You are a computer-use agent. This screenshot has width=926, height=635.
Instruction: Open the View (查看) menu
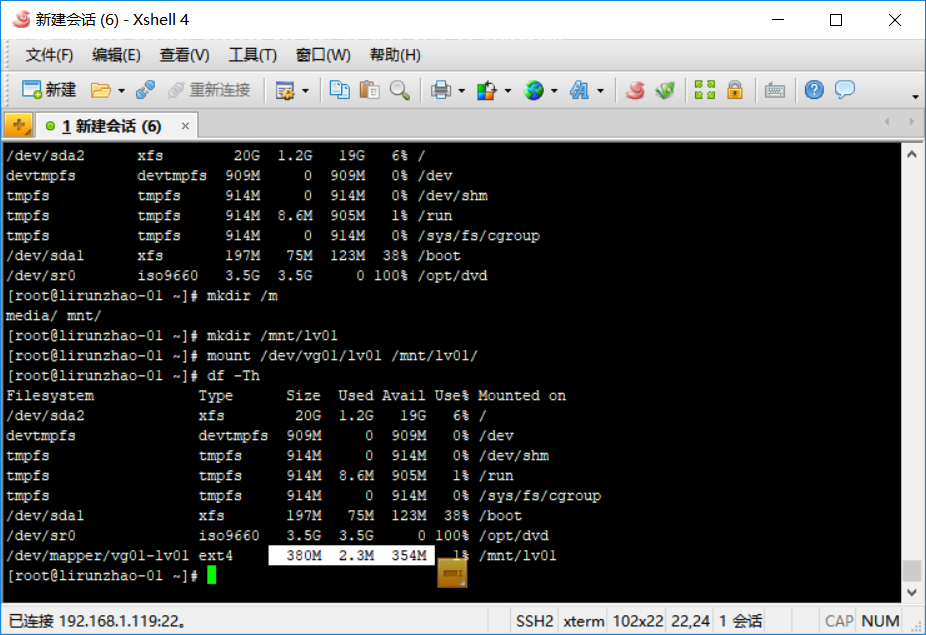184,55
